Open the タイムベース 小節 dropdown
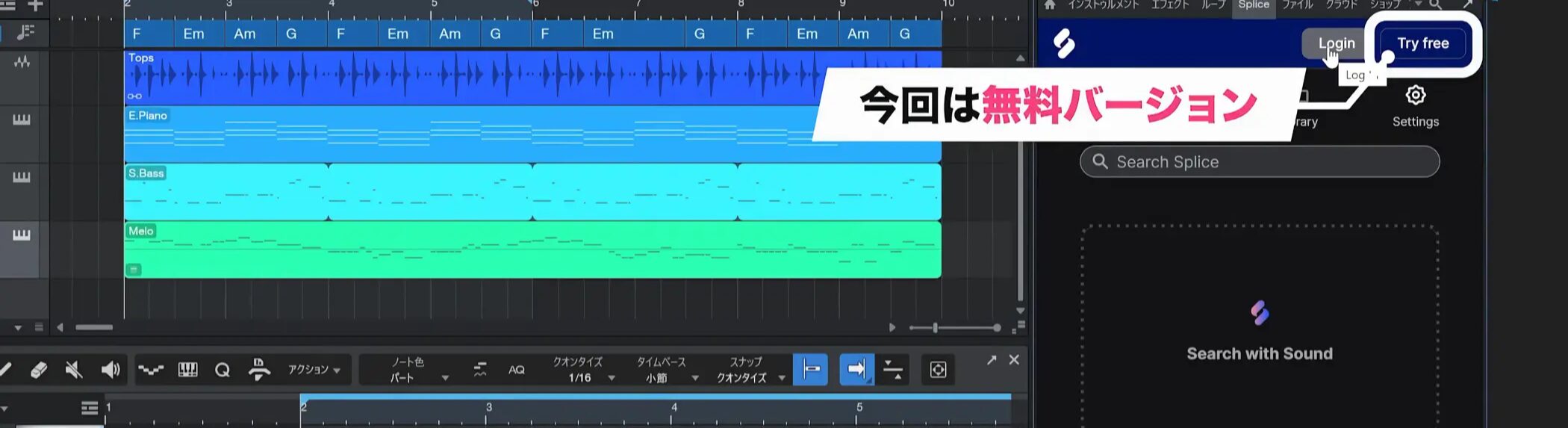This screenshot has height=428, width=1568. 667,378
